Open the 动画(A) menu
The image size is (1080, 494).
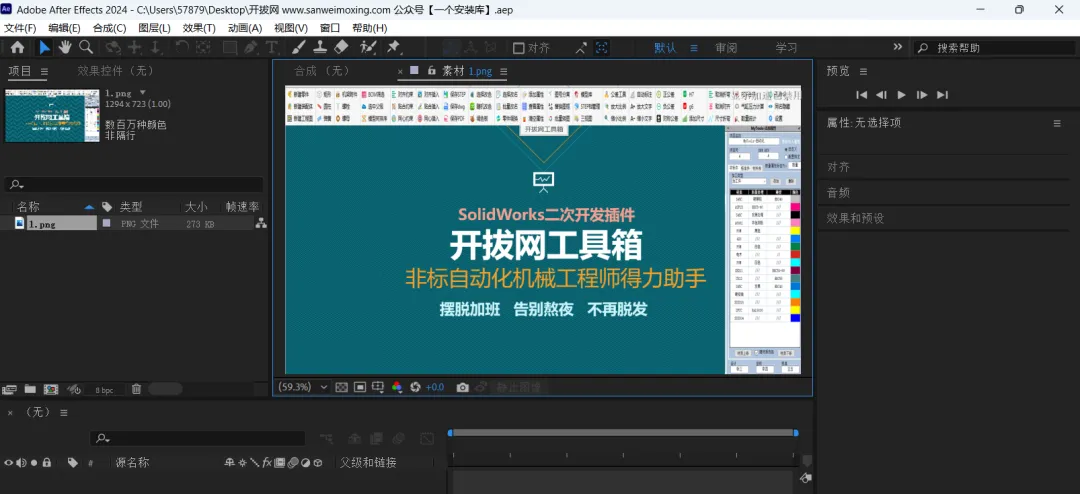[x=245, y=28]
